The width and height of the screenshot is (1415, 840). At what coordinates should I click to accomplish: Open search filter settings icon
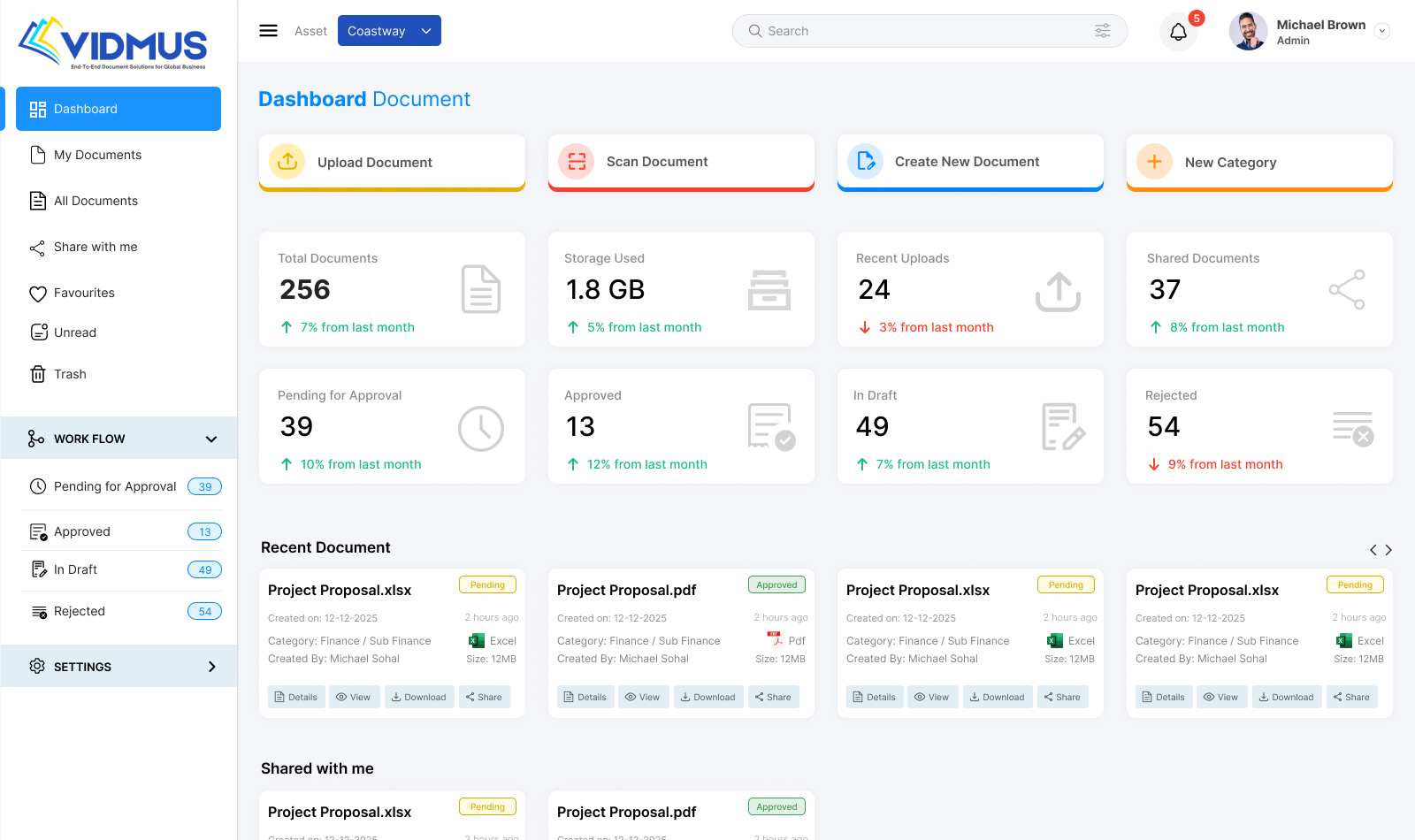1103,31
